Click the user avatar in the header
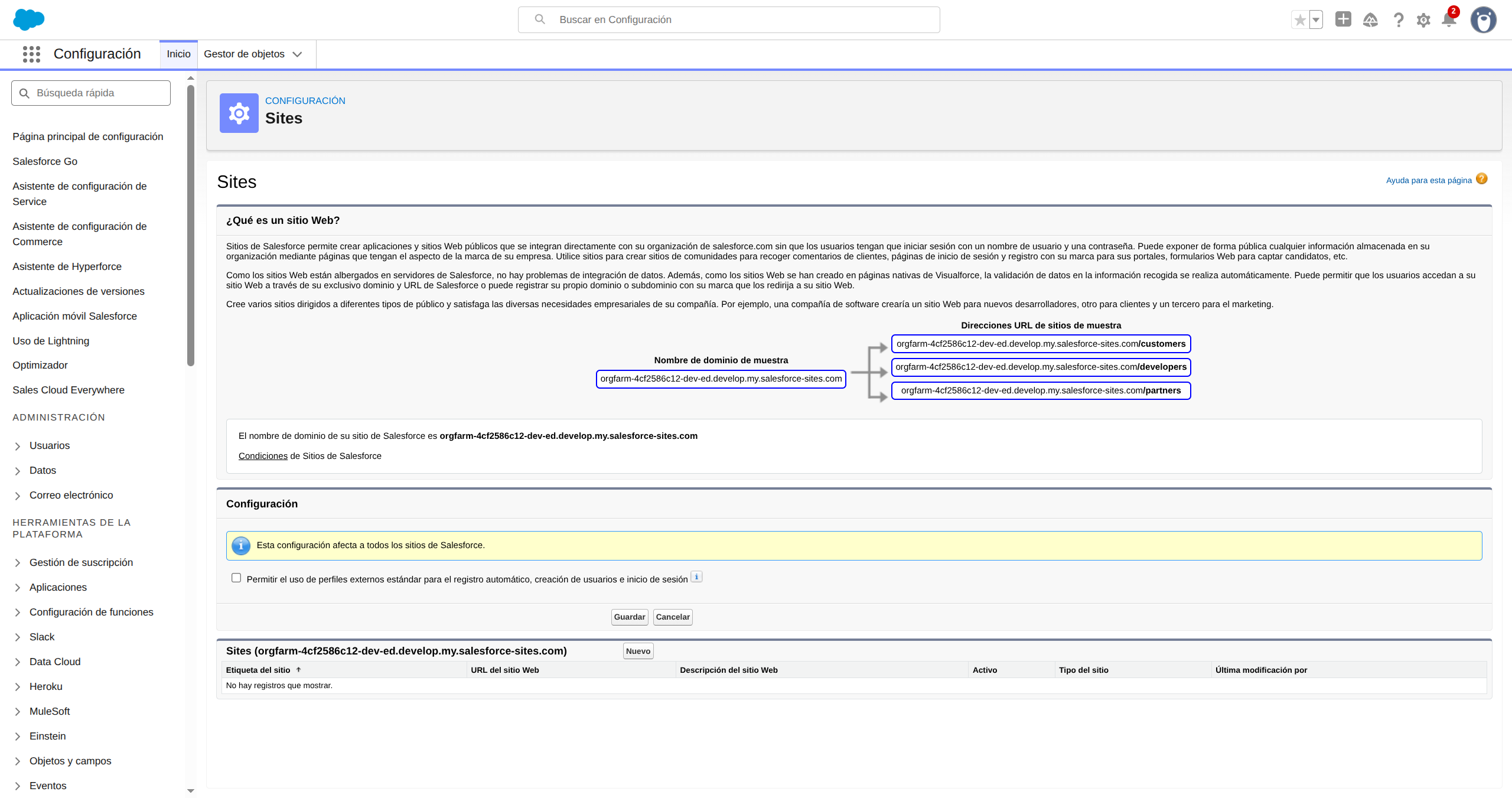Image resolution: width=1512 pixels, height=798 pixels. click(x=1484, y=20)
